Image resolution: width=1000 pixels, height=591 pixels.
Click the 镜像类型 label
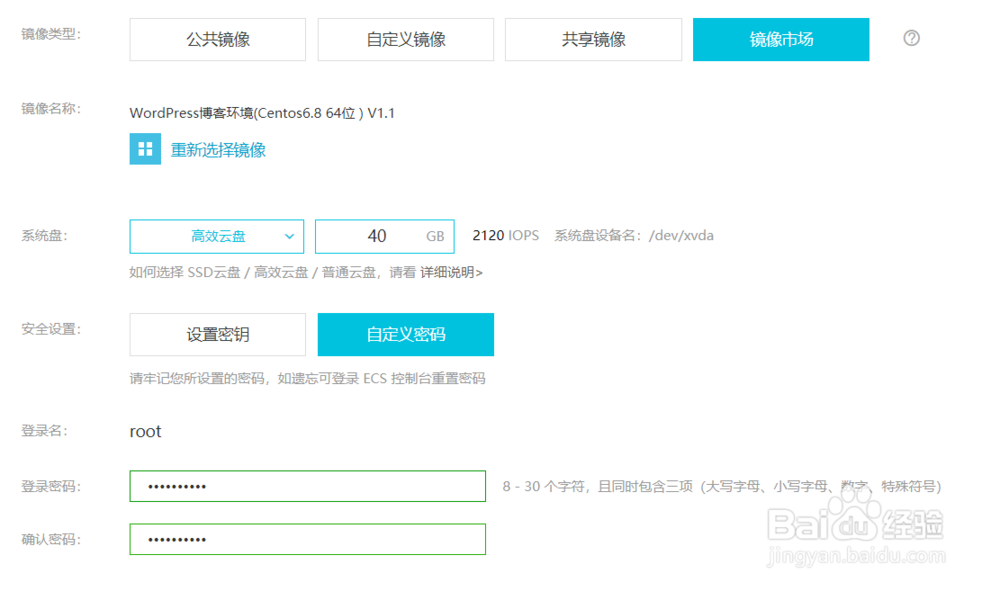click(51, 34)
